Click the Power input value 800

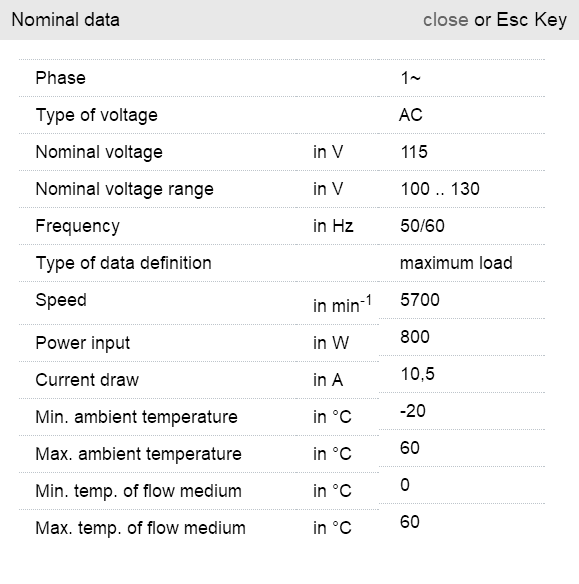415,337
